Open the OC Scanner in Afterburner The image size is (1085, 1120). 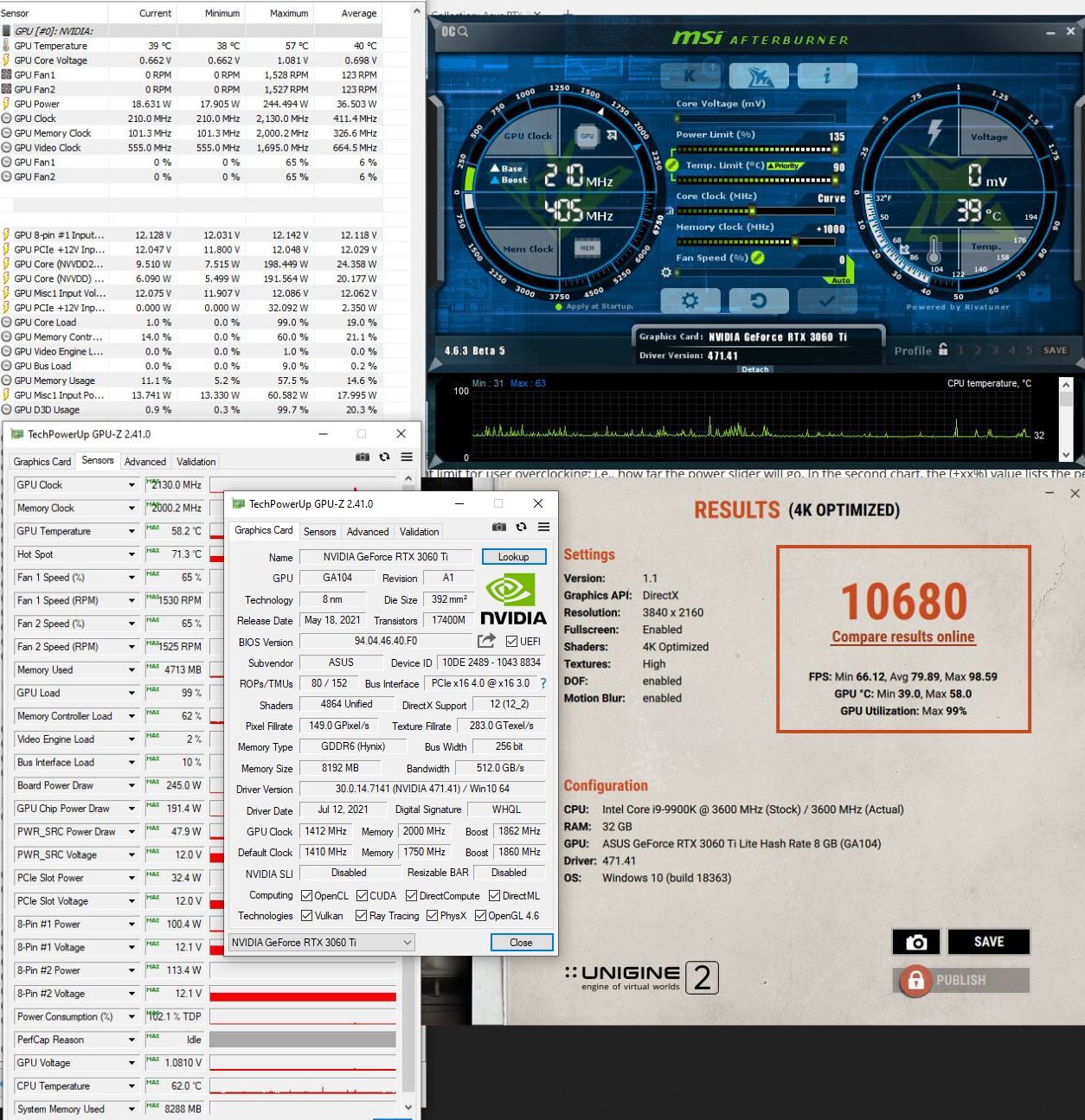click(456, 31)
